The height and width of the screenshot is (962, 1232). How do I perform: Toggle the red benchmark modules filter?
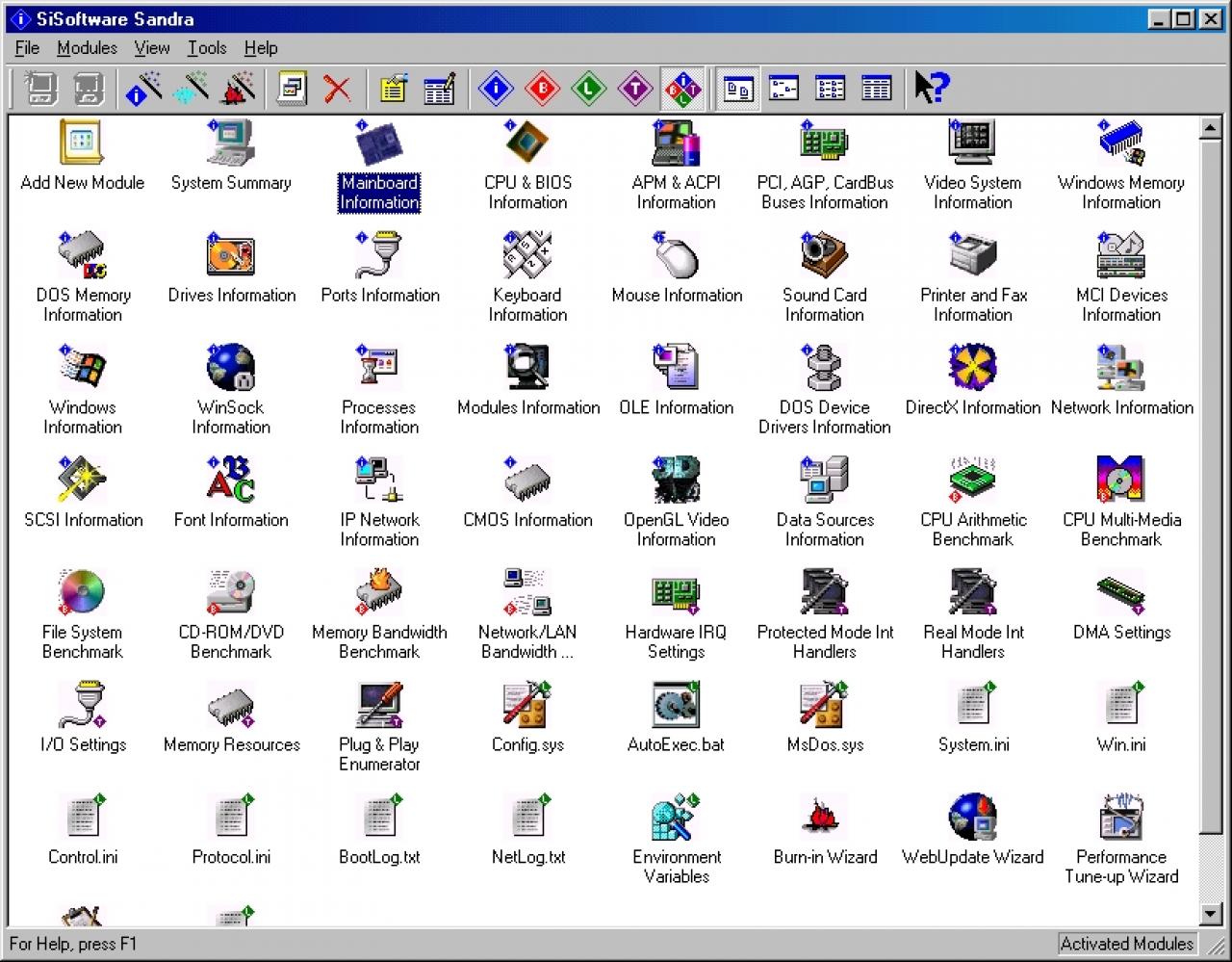(x=542, y=89)
